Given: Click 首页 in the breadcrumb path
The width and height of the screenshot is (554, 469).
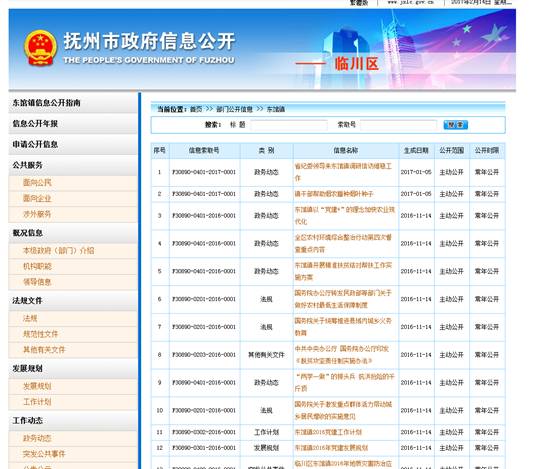Looking at the screenshot, I should click(196, 109).
